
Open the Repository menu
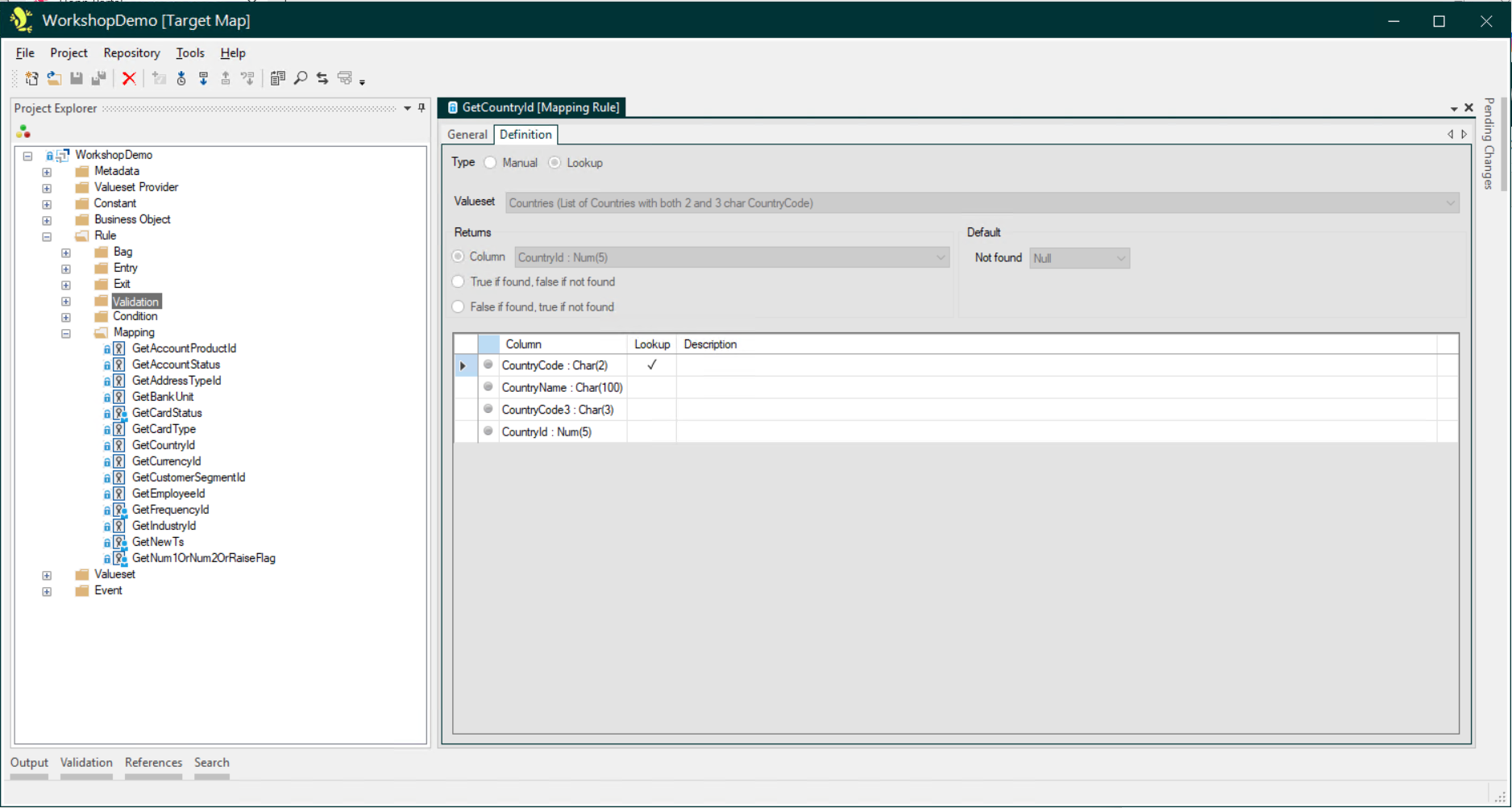tap(131, 53)
